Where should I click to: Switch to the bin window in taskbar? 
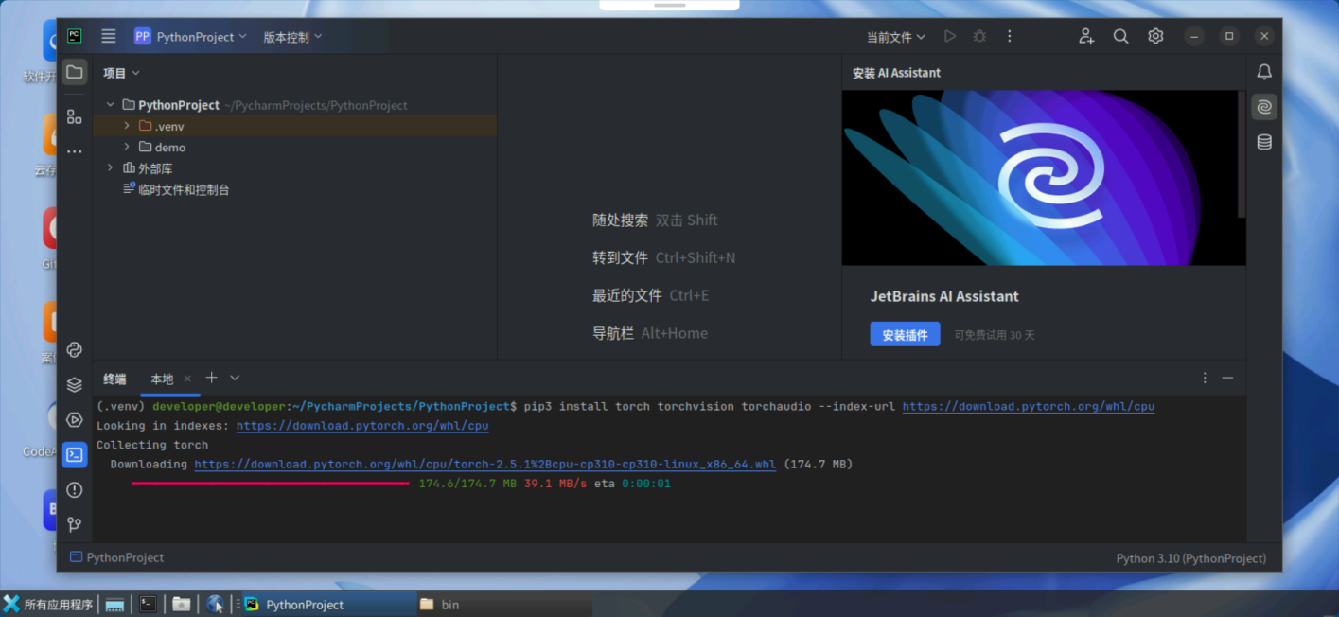point(505,604)
